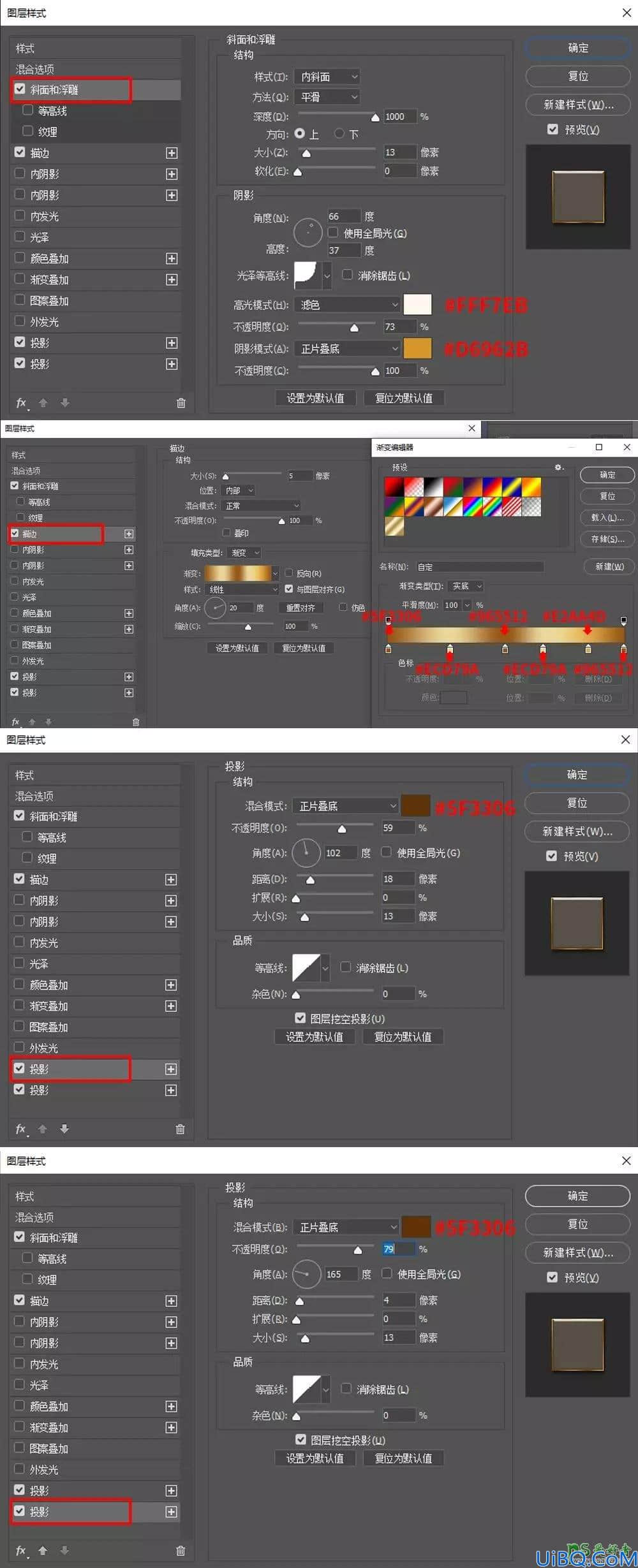The image size is (638, 1568).
Task: Click the 名称 field in the Gradient Editor
Action: (480, 567)
